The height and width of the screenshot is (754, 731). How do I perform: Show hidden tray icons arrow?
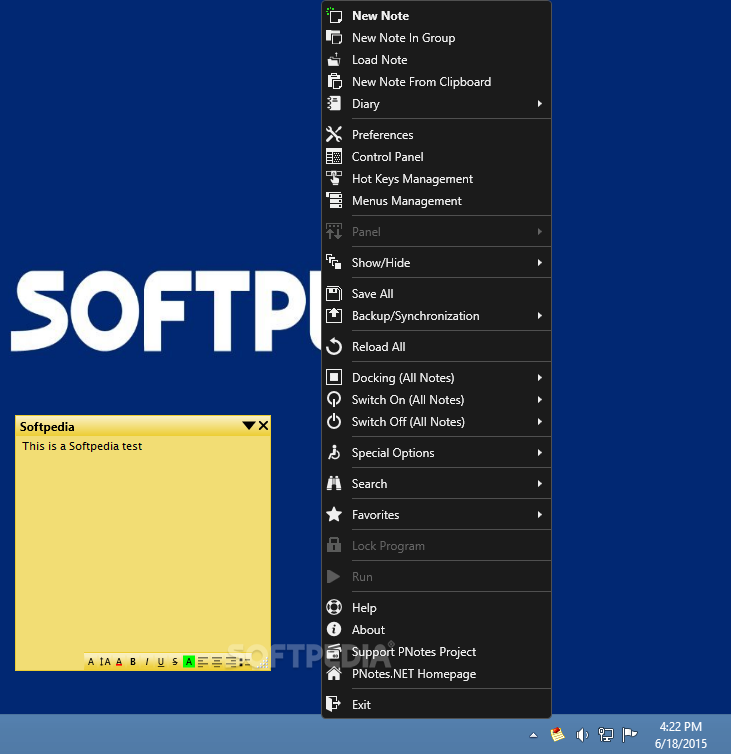(x=533, y=735)
